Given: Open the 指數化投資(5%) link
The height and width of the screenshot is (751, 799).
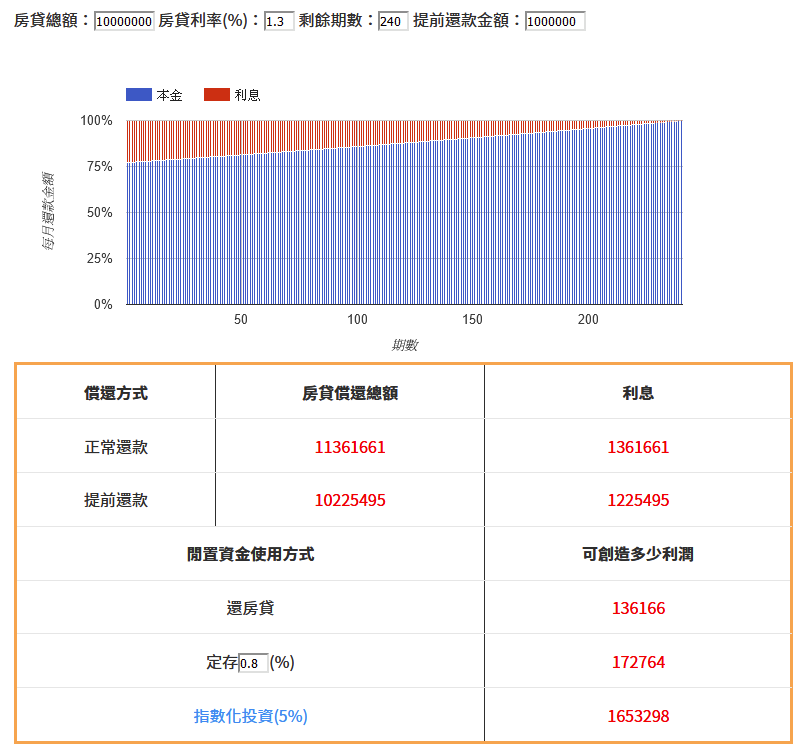Looking at the screenshot, I should 250,716.
